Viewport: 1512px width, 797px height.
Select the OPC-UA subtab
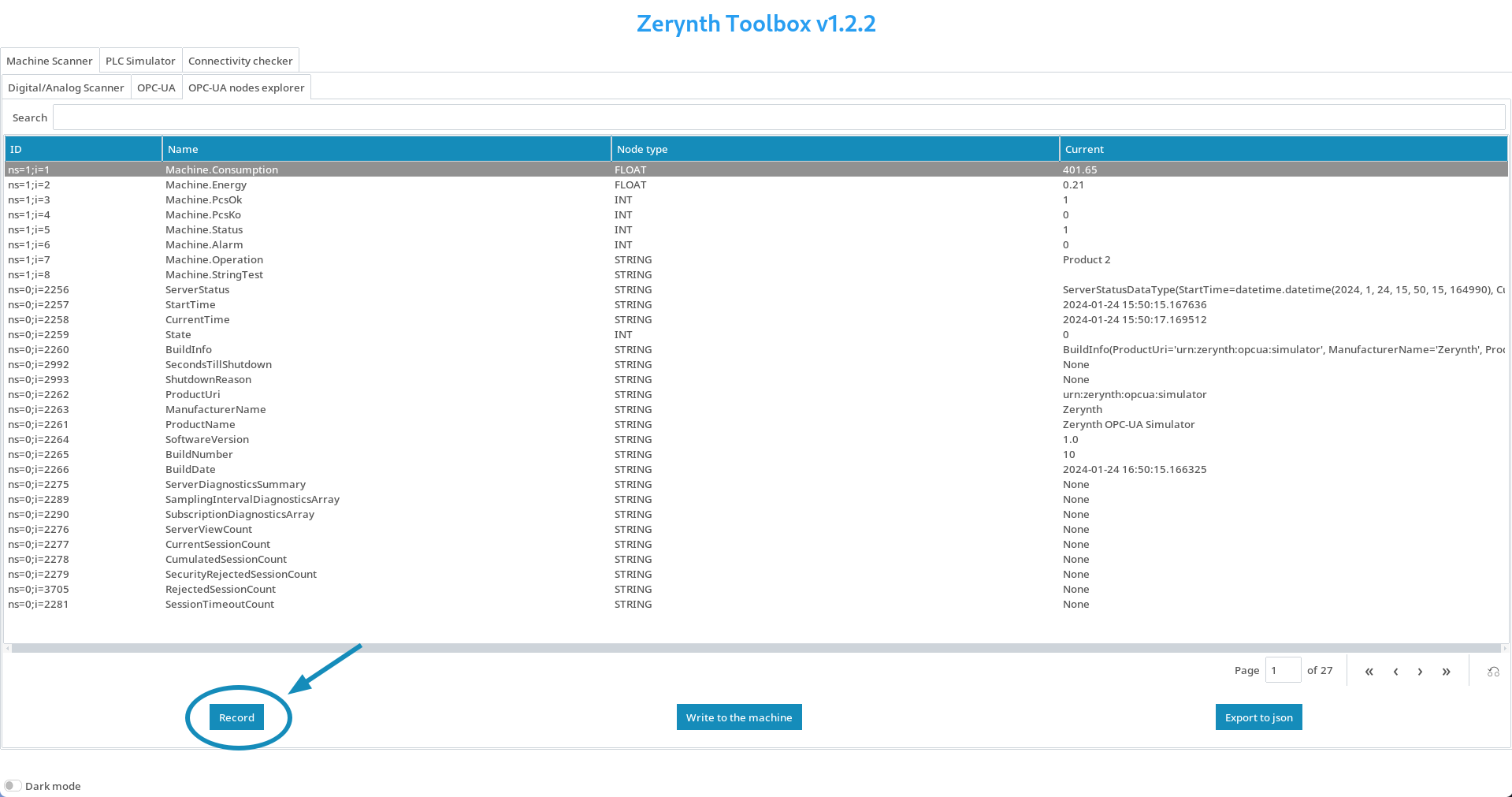click(156, 88)
